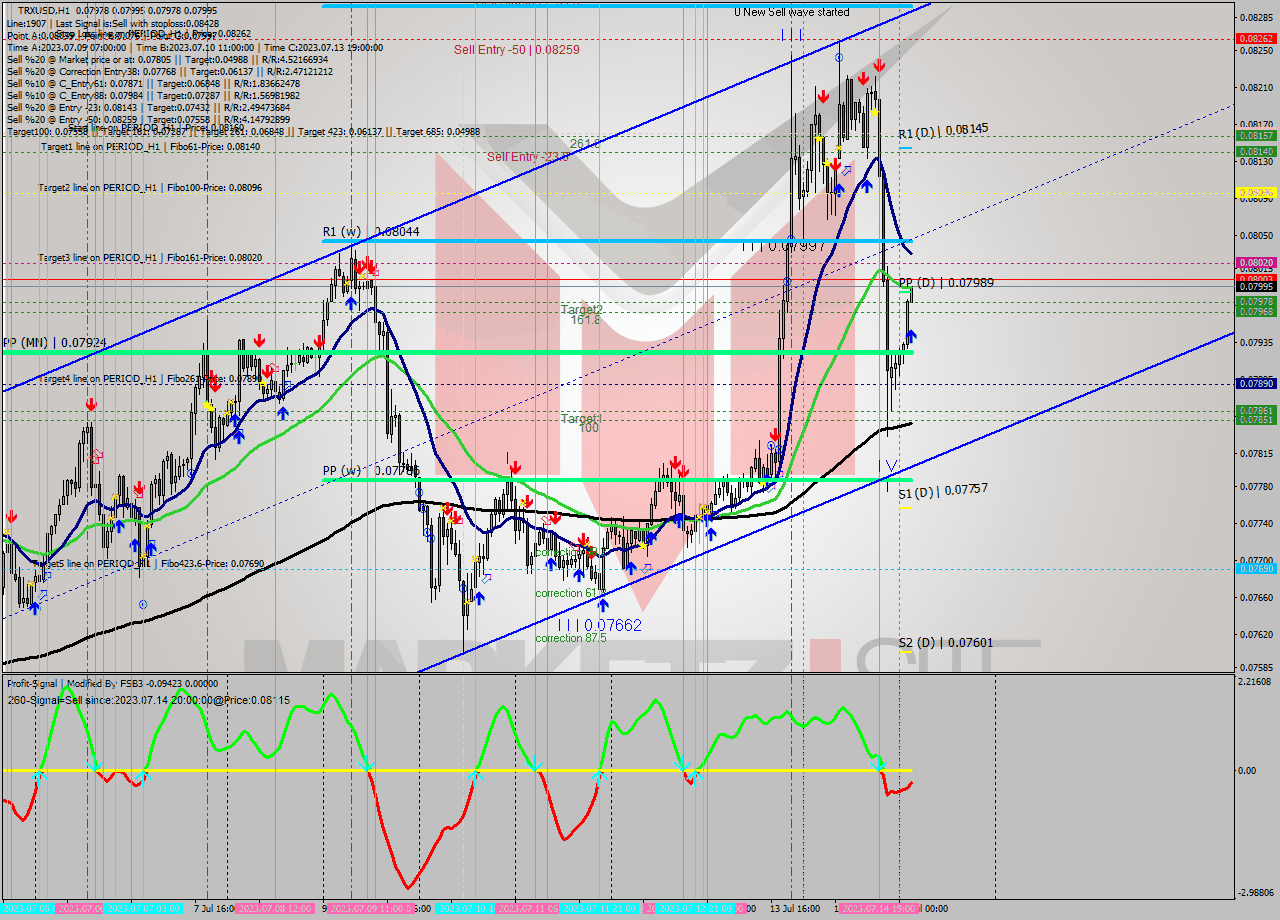Click the 'S2 (D) | 0.07601' pivot label
The width and height of the screenshot is (1280, 920).
pos(945,642)
